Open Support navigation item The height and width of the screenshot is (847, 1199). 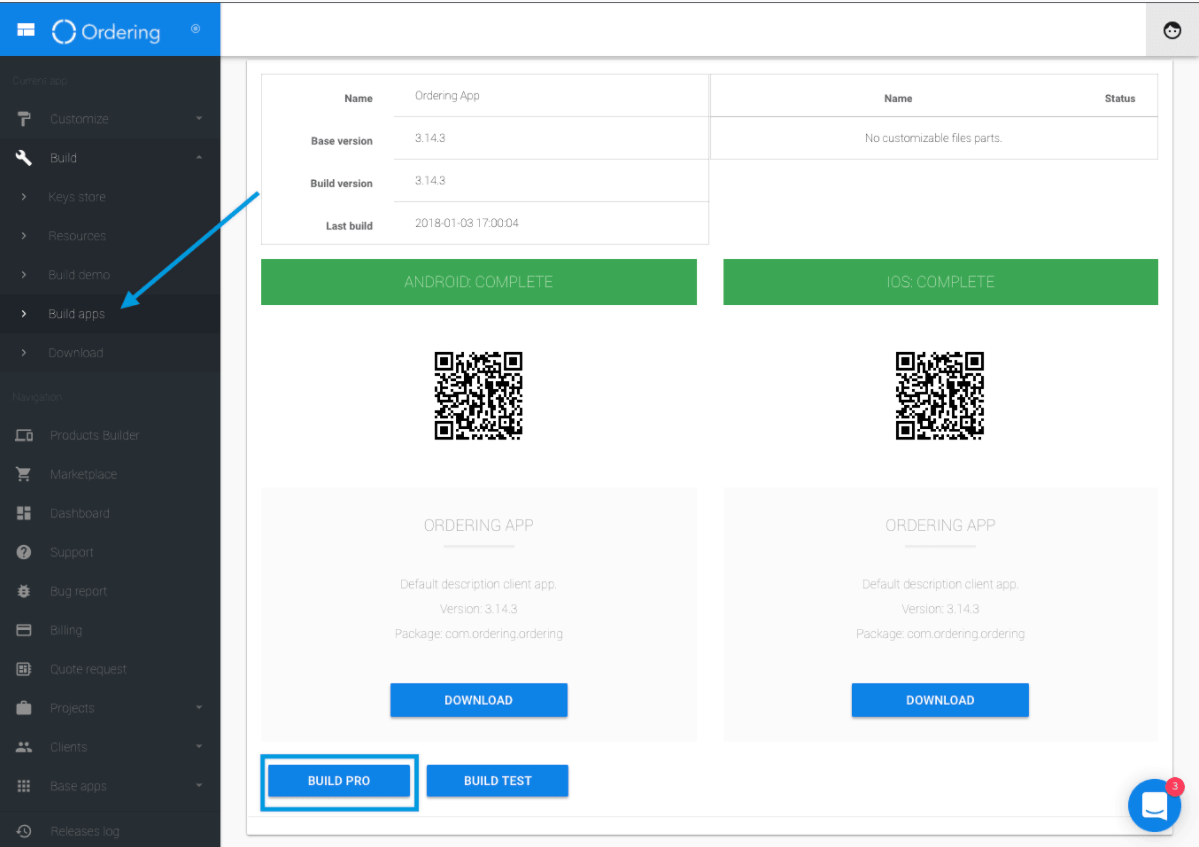tap(110, 552)
